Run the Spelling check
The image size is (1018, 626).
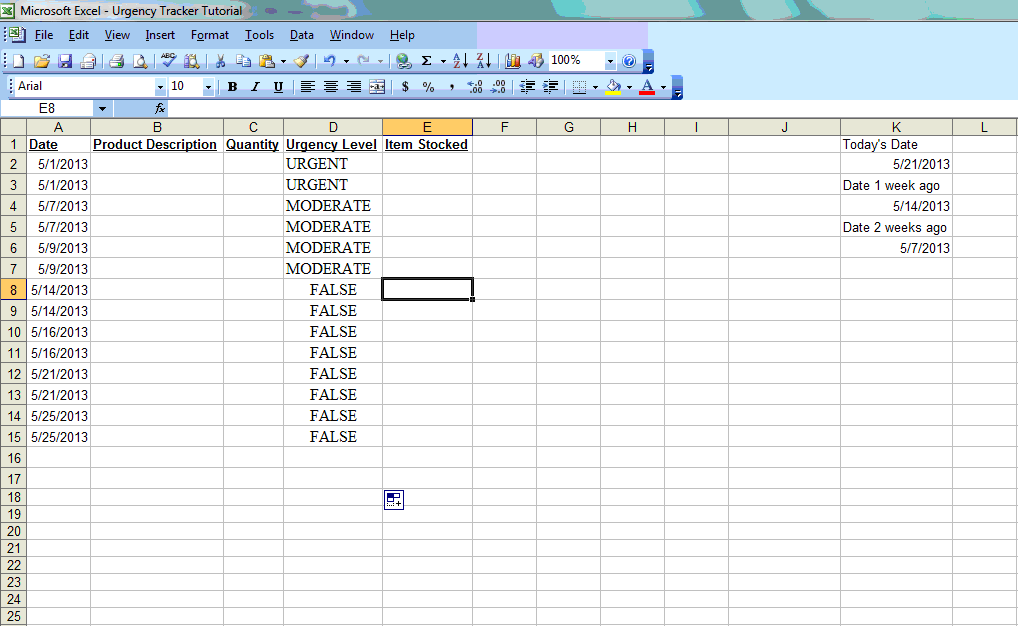(168, 61)
